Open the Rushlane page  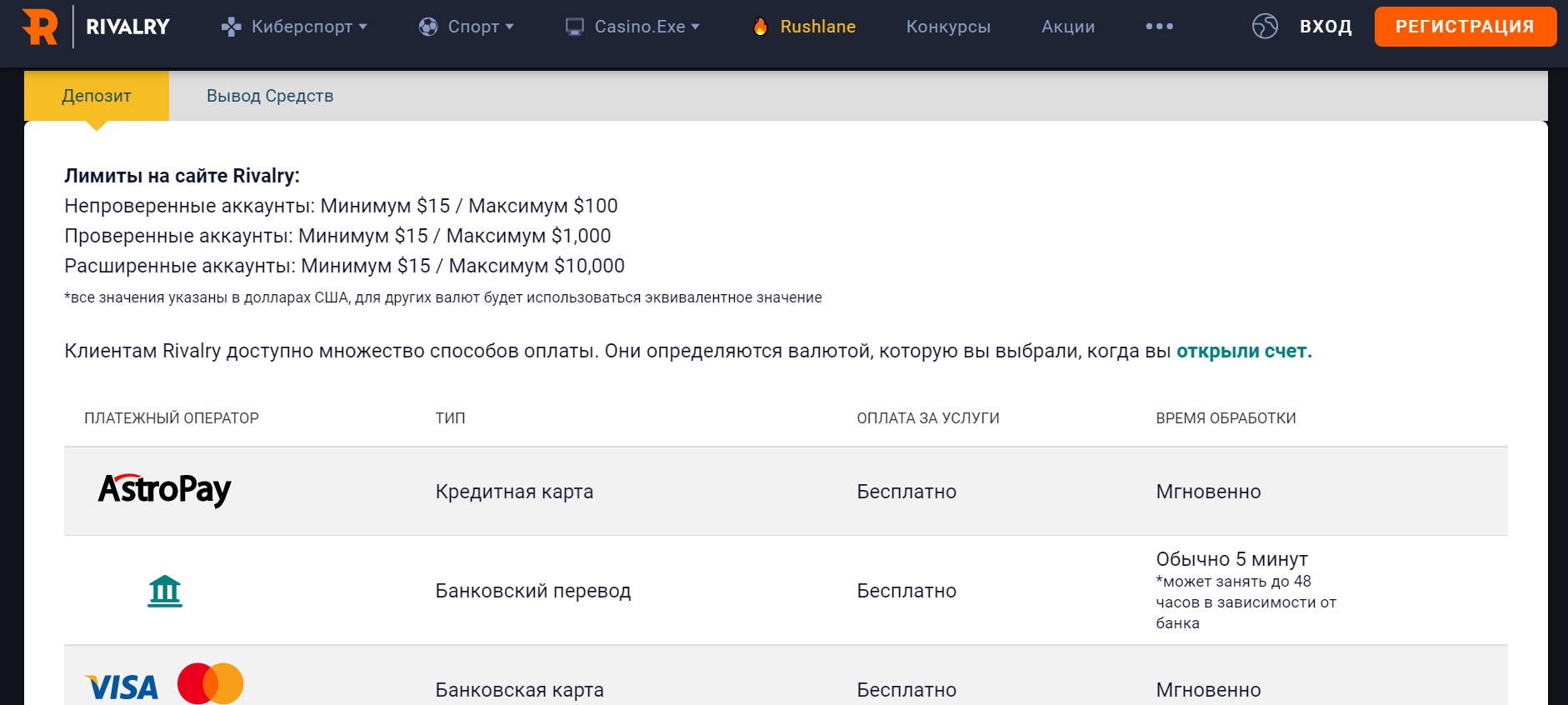click(817, 27)
